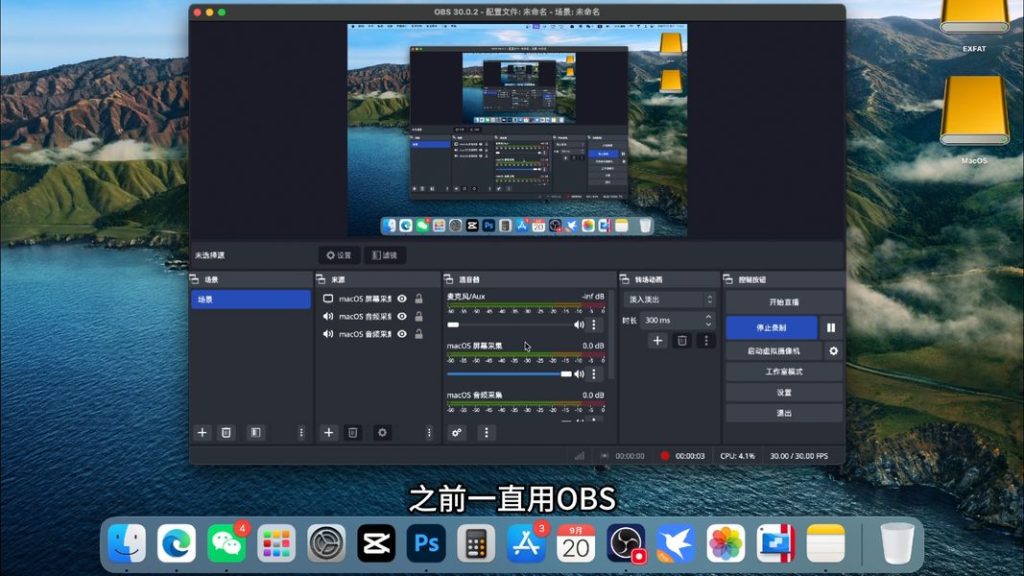The width and height of the screenshot is (1024, 576).
Task: Open virtual camera settings gear icon
Action: click(833, 351)
